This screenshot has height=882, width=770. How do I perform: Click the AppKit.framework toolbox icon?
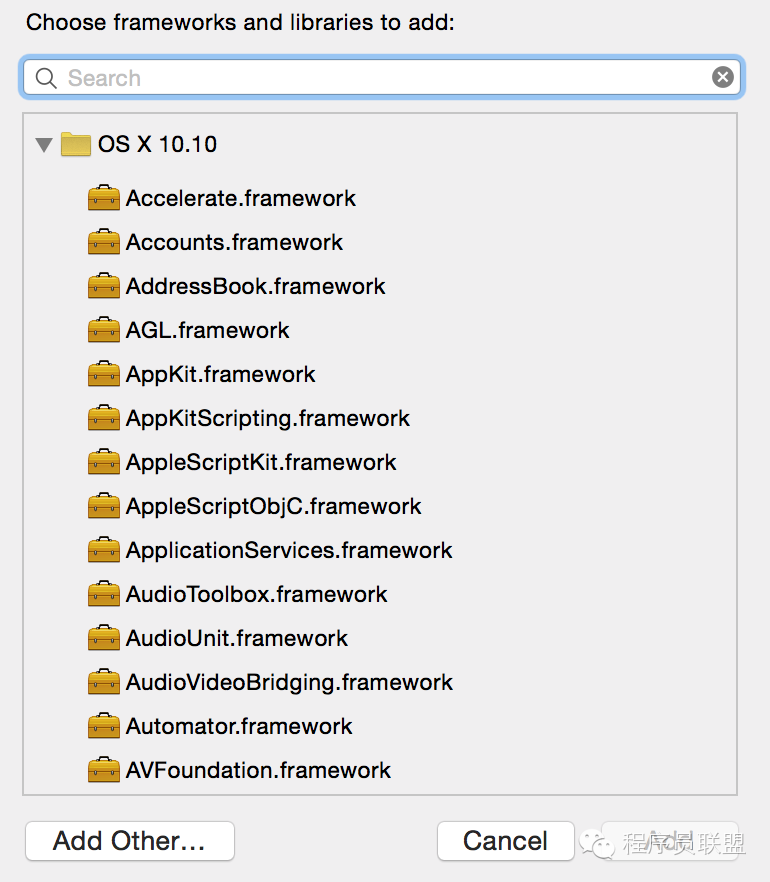(x=104, y=374)
